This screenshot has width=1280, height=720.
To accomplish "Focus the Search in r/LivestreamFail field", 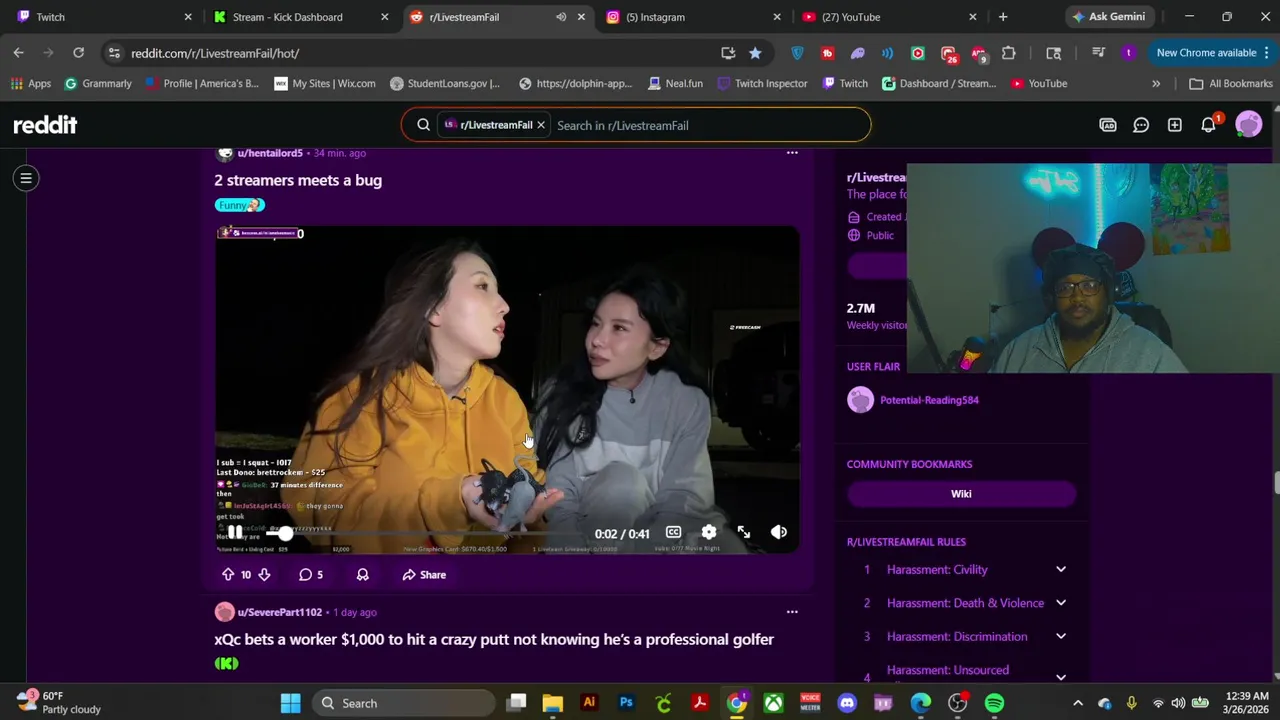I will point(708,125).
